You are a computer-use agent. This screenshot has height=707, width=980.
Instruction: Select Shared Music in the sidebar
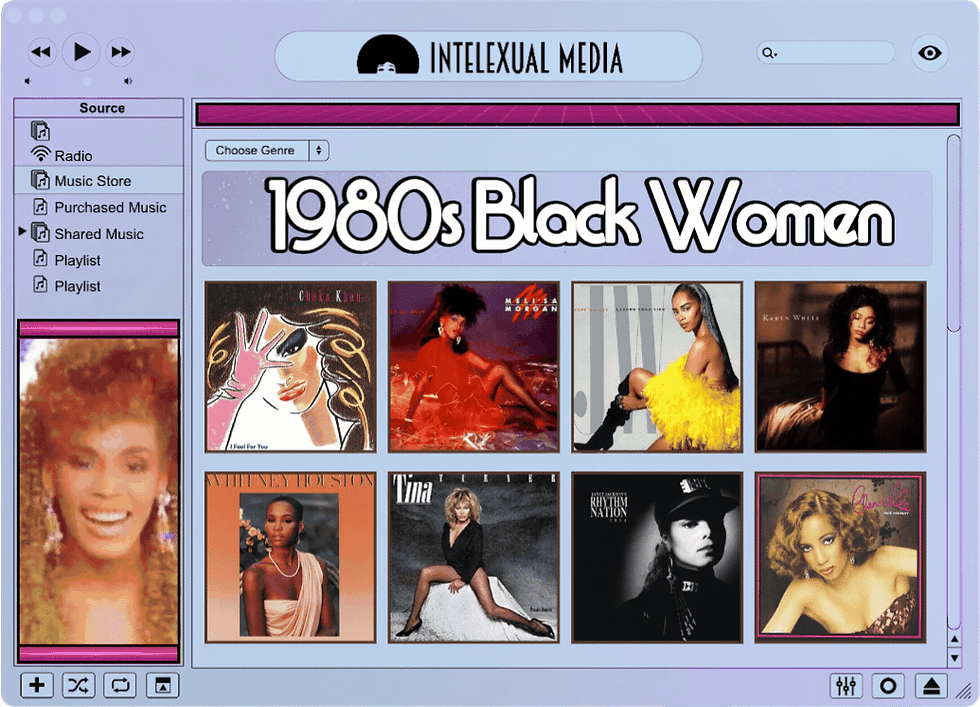pyautogui.click(x=99, y=234)
